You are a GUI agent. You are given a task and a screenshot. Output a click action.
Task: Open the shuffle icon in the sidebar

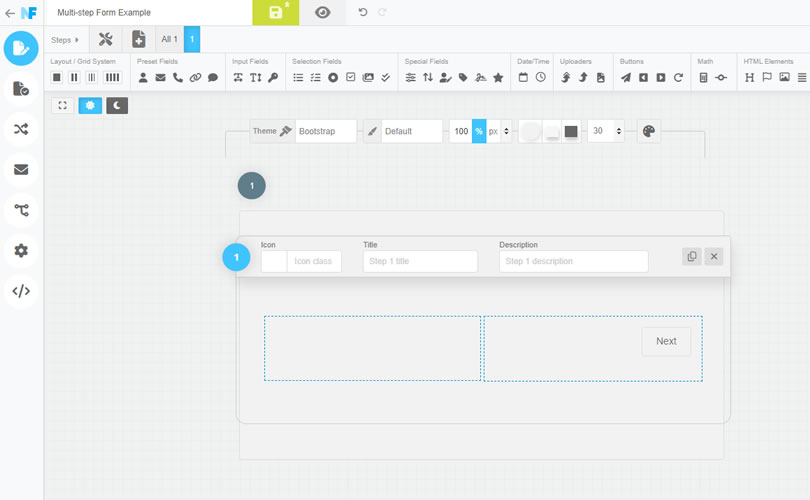click(21, 129)
